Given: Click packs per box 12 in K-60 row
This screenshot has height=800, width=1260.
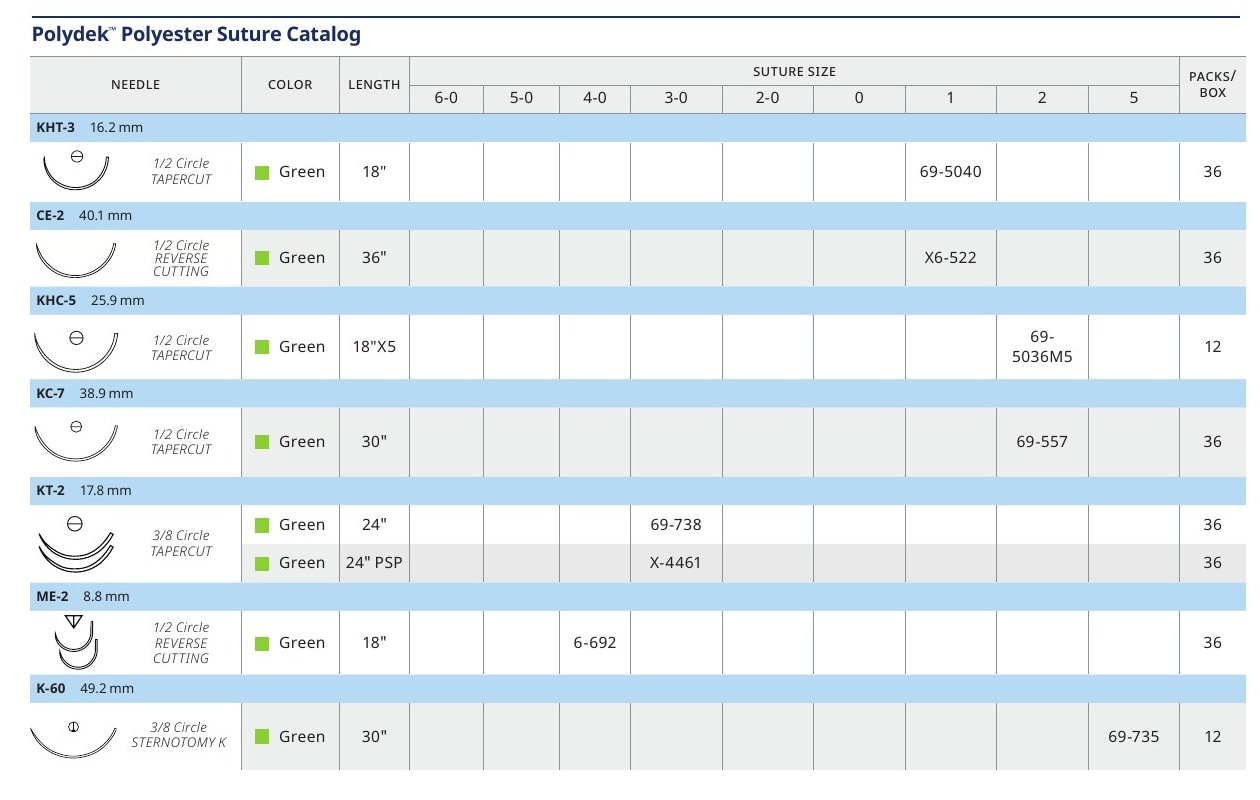Looking at the screenshot, I should click(x=1212, y=737).
